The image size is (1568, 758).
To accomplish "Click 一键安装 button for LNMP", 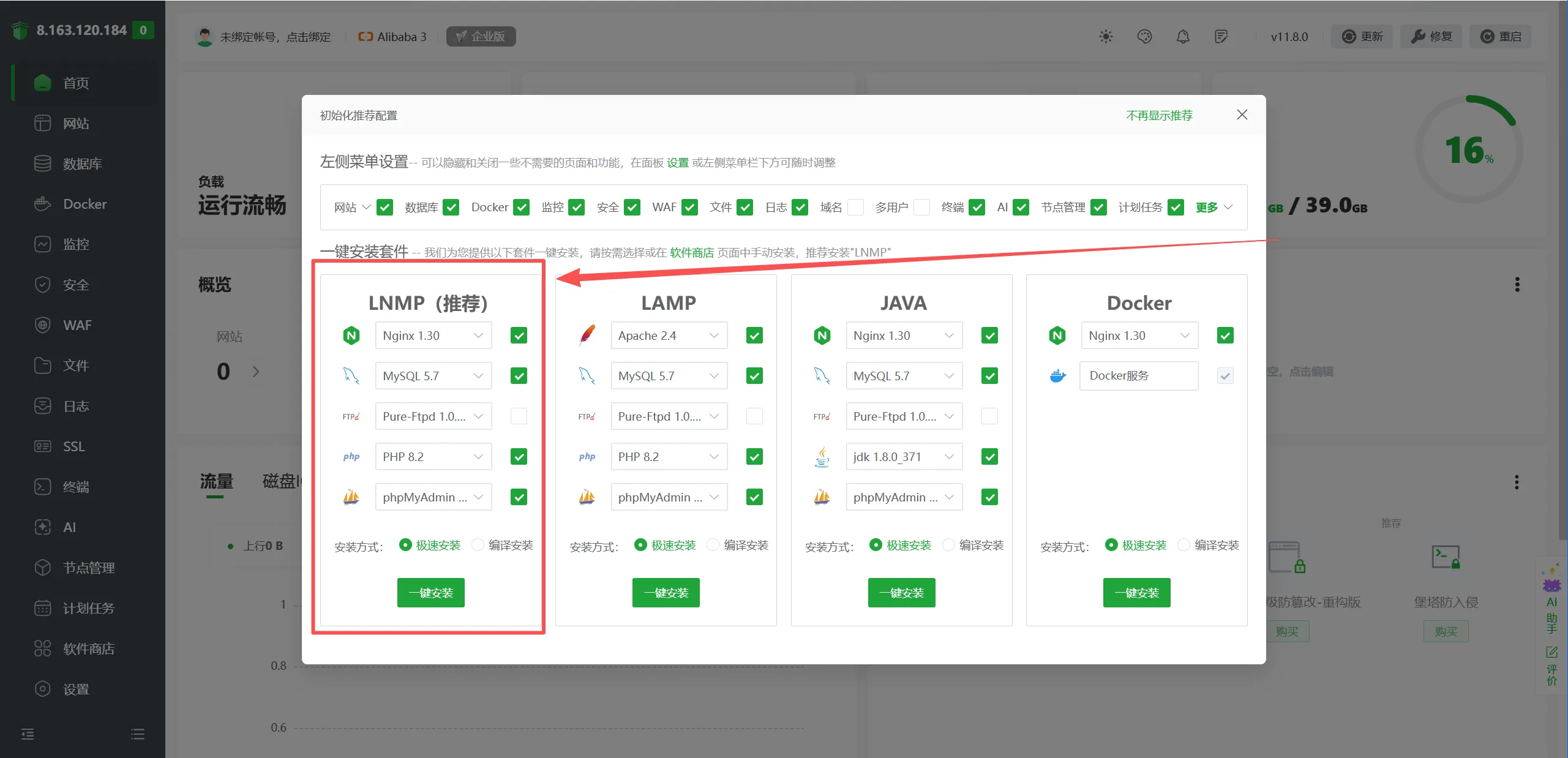I will (x=431, y=593).
